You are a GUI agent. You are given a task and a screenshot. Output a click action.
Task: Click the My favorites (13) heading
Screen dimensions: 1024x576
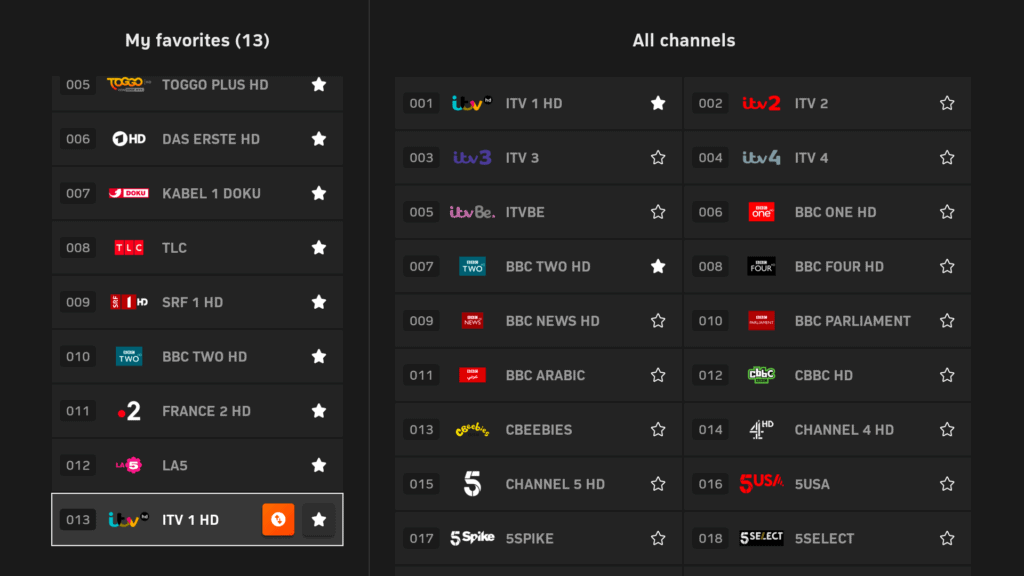197,40
